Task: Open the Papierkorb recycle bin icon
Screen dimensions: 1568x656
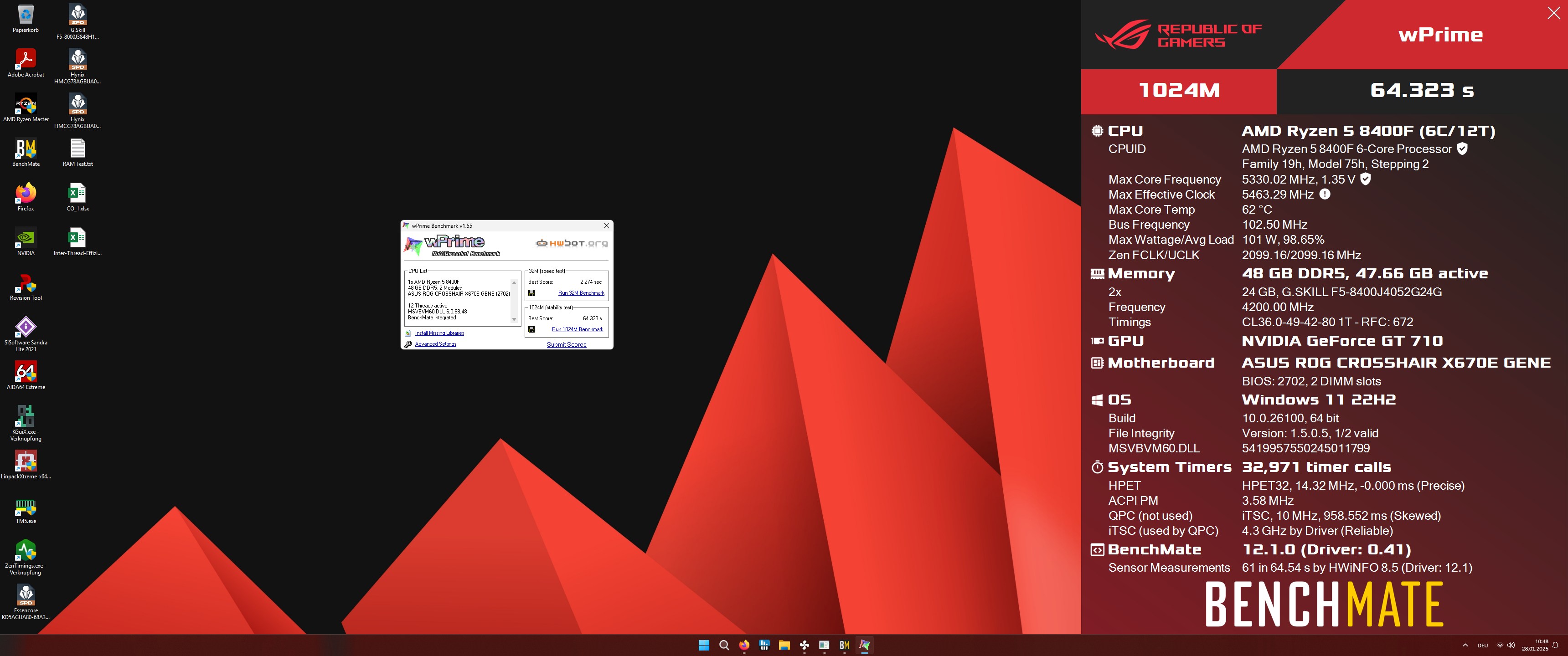Action: point(26,18)
